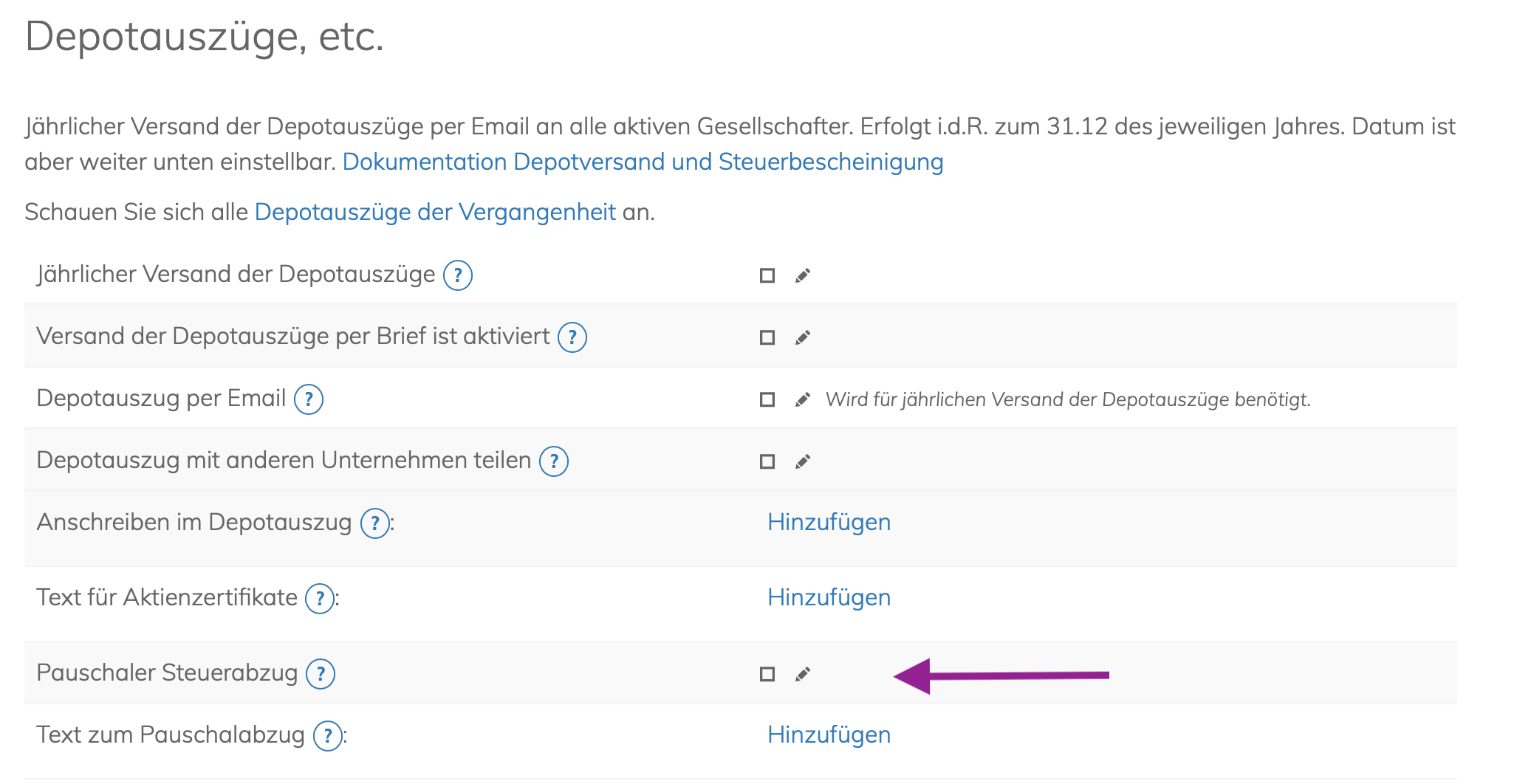Show help for Depotauszug mit anderen Unternehmen teilen
The width and height of the screenshot is (1517, 784).
pyautogui.click(x=553, y=461)
